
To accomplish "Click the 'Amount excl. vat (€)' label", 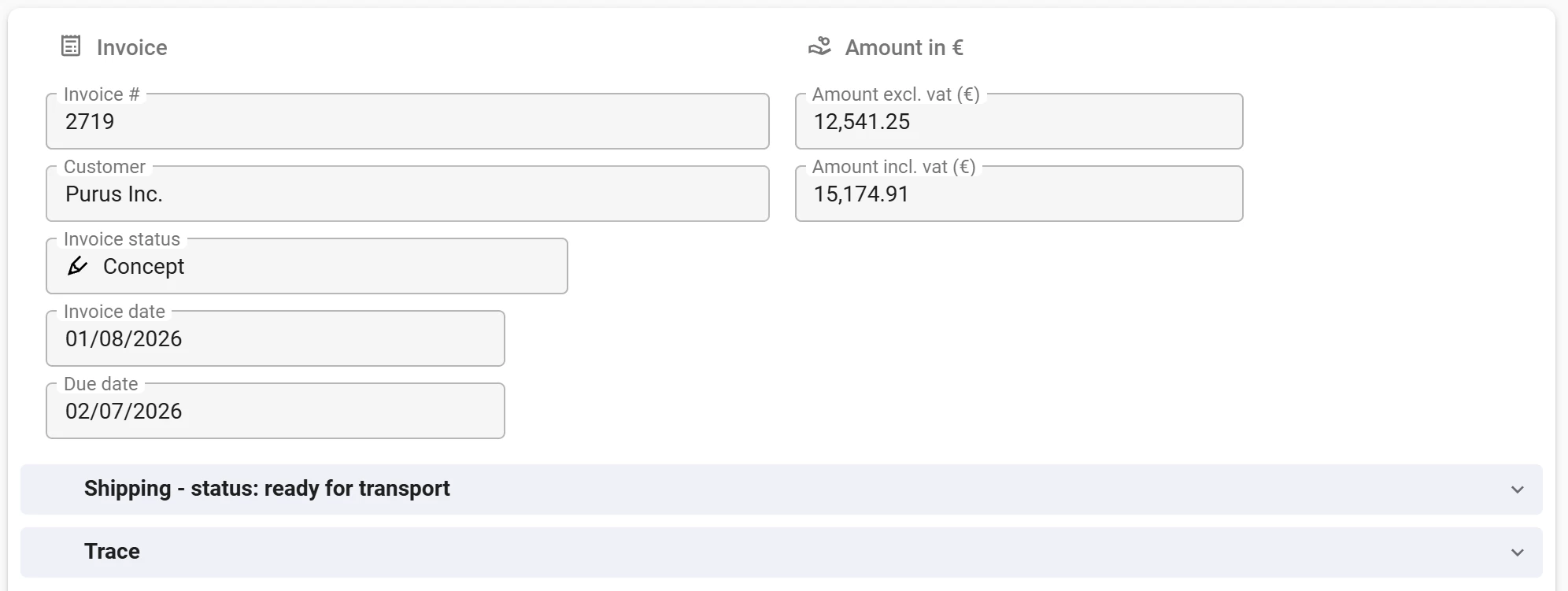I will coord(896,94).
